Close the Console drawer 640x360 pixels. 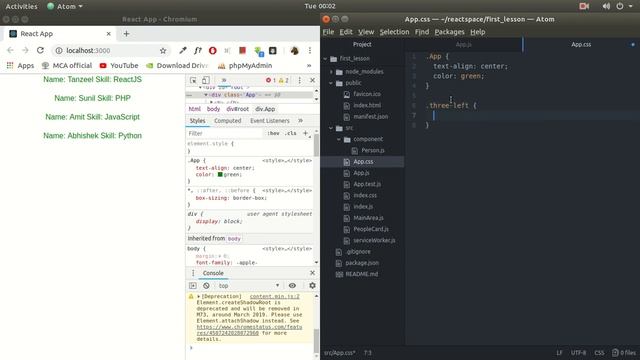click(312, 273)
